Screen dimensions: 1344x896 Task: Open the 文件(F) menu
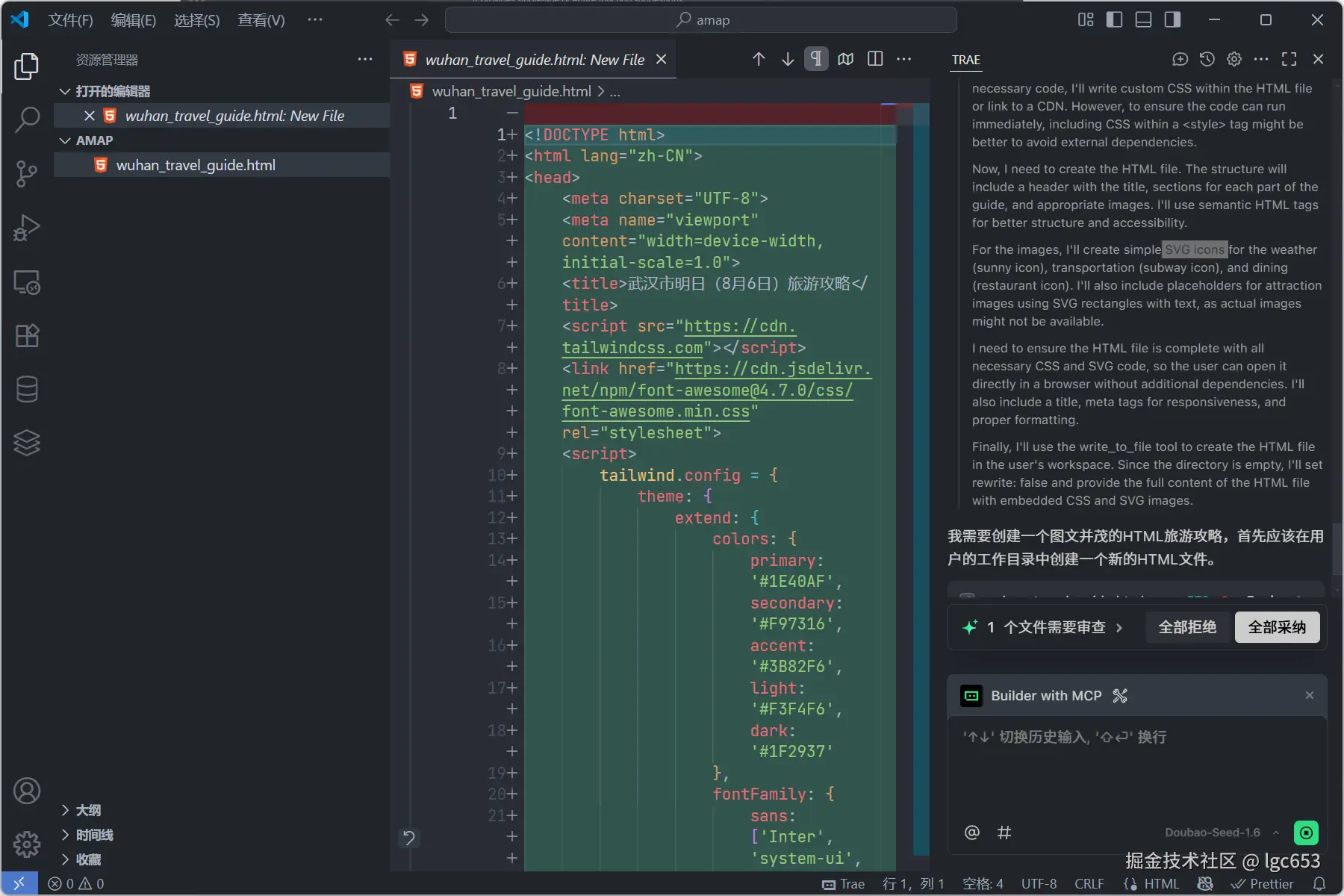(x=71, y=20)
